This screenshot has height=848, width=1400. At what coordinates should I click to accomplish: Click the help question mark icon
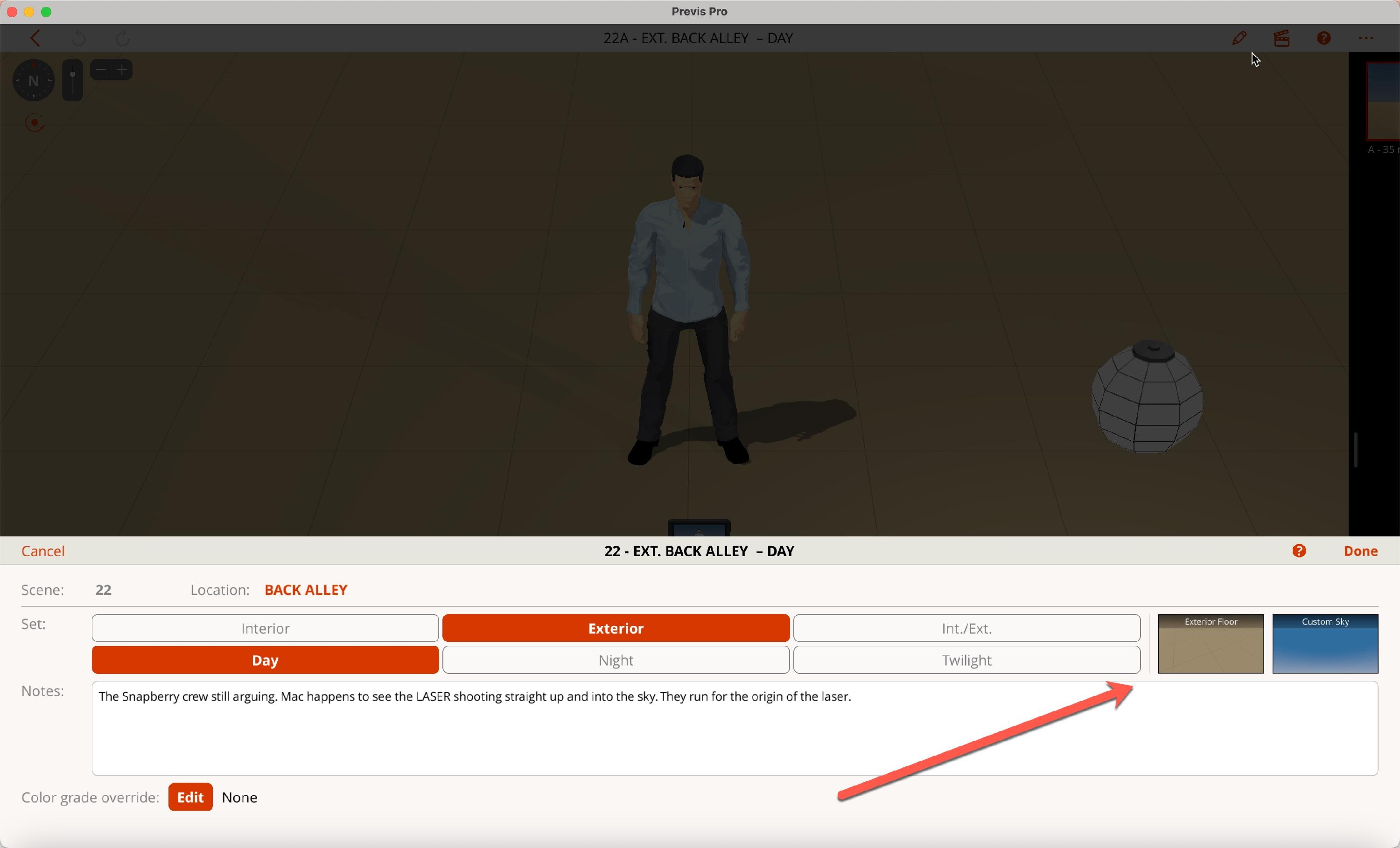click(x=1324, y=38)
